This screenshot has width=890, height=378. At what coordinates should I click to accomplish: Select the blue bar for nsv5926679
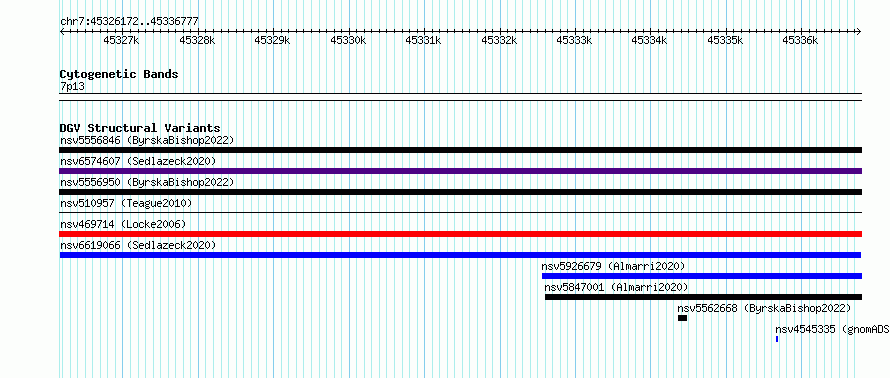pos(702,276)
